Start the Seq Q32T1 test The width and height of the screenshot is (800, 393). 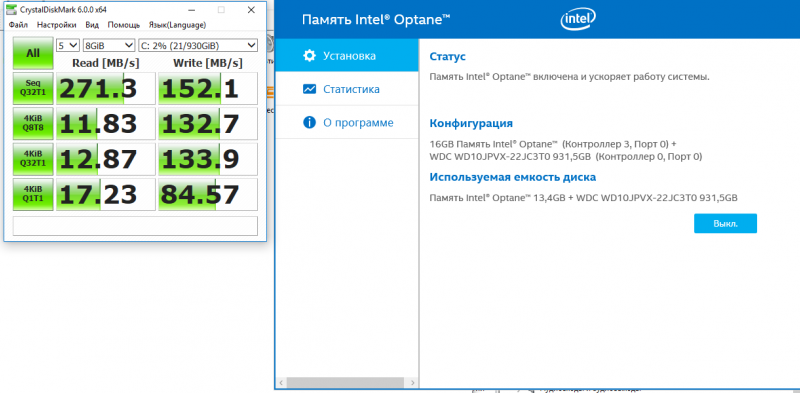tap(33, 87)
